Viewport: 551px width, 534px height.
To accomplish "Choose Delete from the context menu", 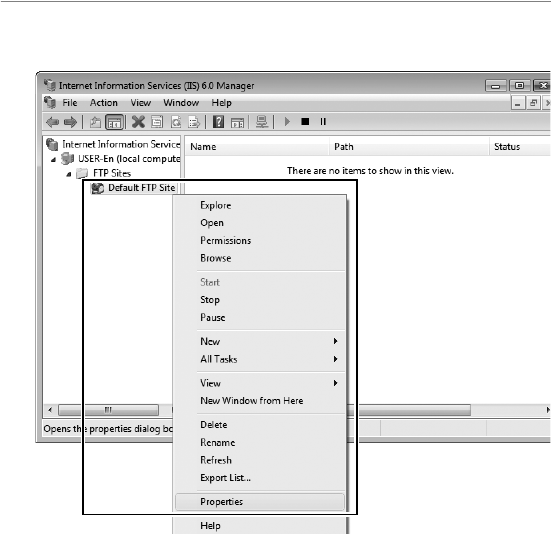I will pos(260,424).
